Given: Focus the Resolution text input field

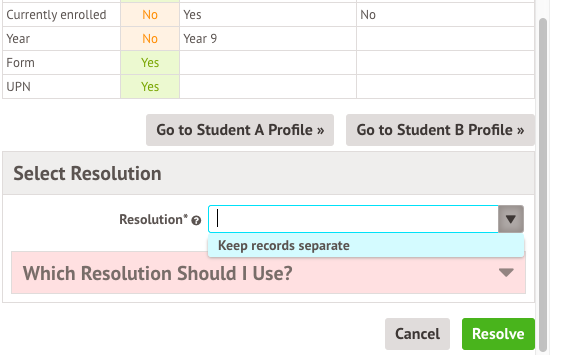Looking at the screenshot, I should (x=353, y=219).
